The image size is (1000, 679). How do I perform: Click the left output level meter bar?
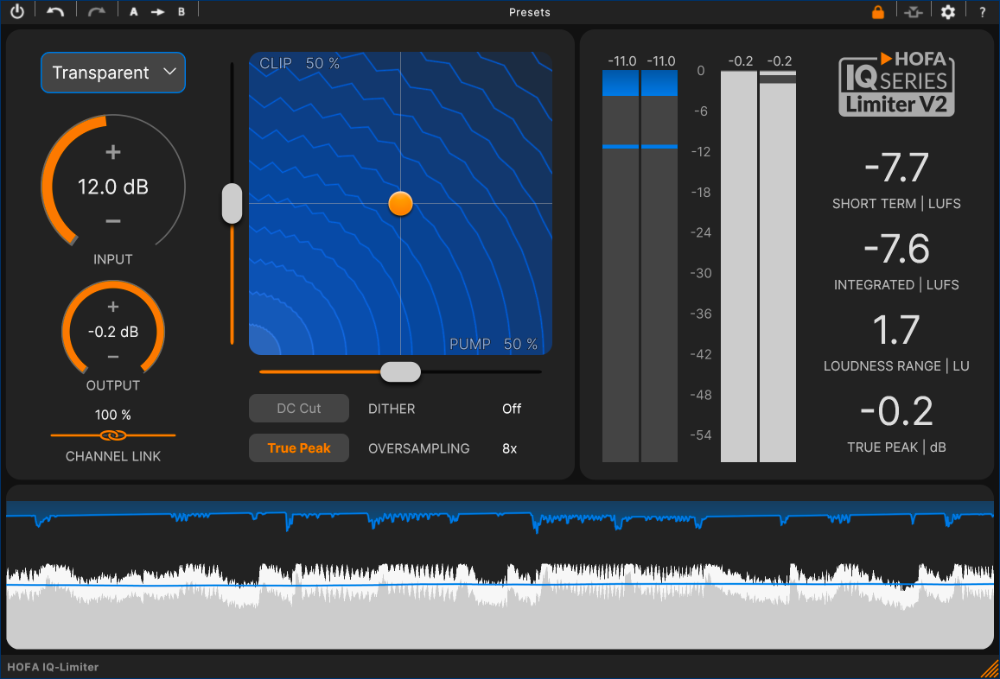click(739, 266)
